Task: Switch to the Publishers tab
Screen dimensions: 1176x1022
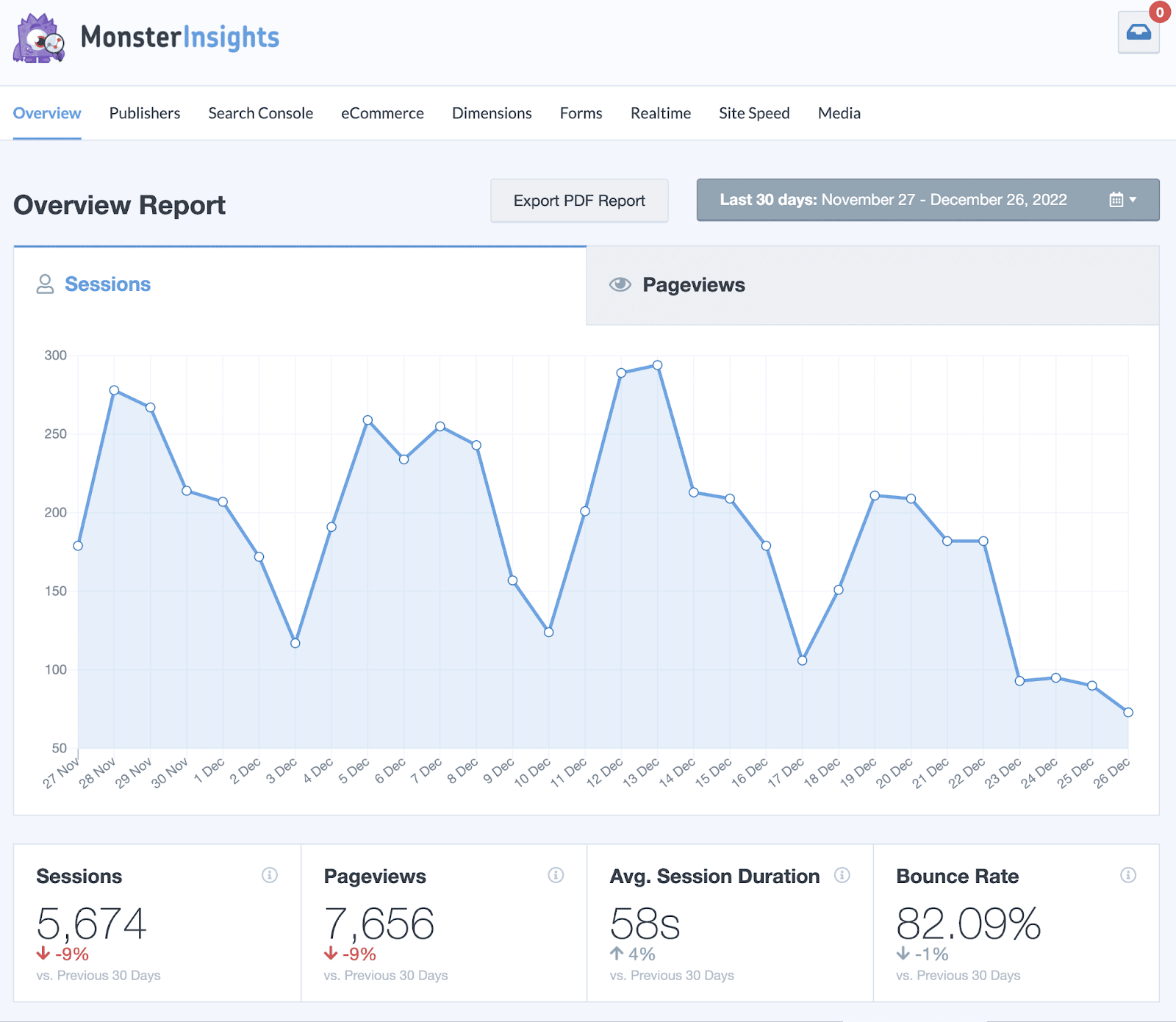Action: pos(144,113)
